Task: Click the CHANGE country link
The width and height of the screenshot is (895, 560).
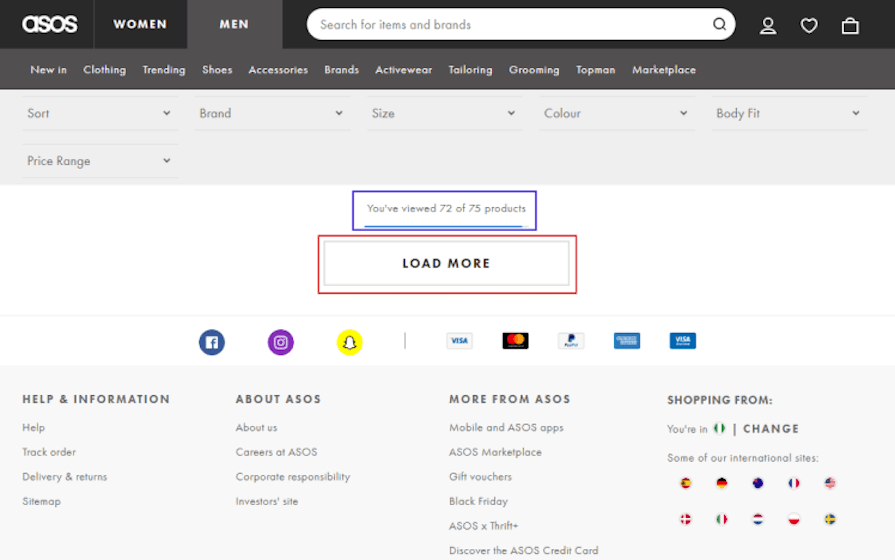Action: 771,429
